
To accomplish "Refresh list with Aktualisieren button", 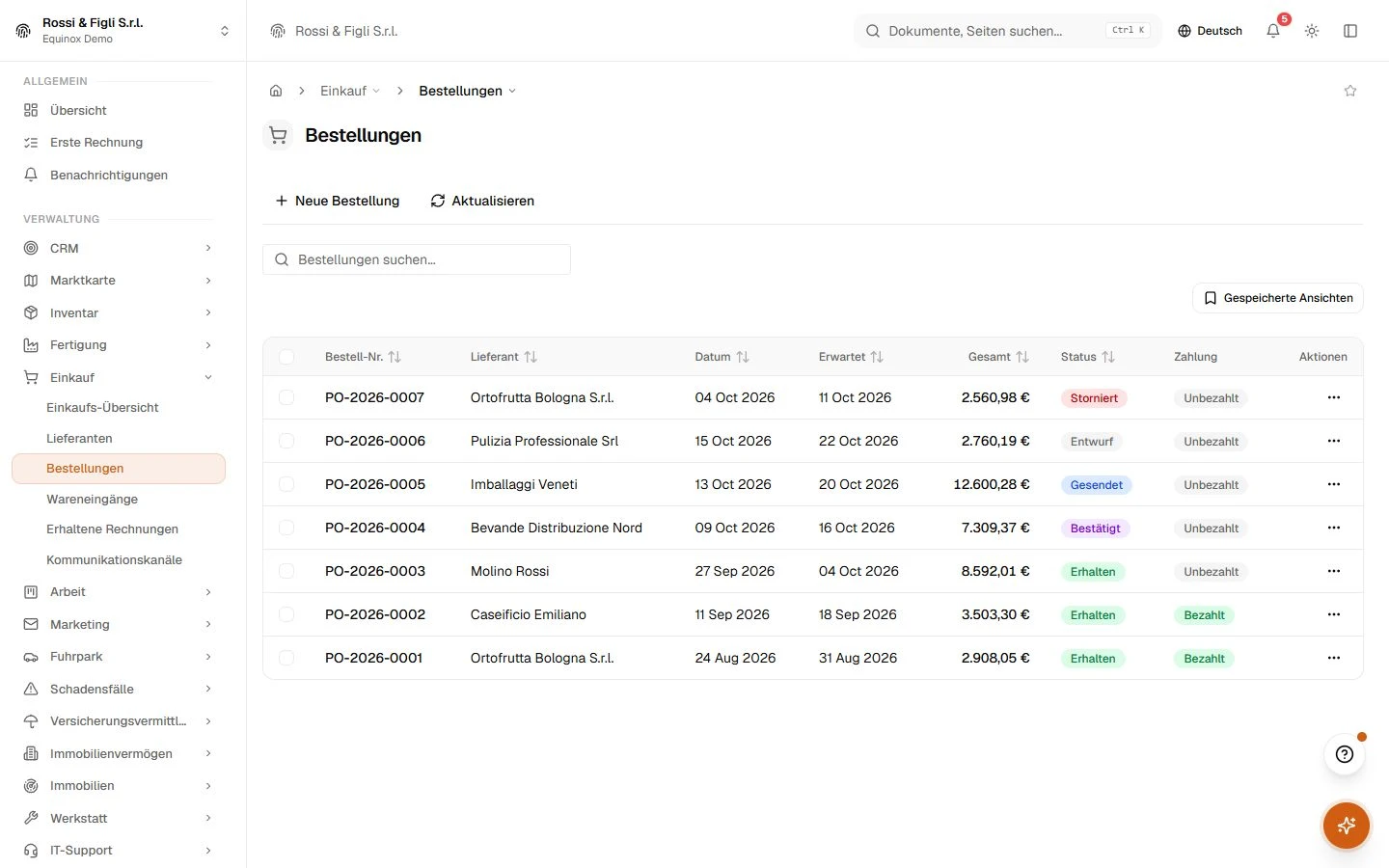I will [482, 201].
